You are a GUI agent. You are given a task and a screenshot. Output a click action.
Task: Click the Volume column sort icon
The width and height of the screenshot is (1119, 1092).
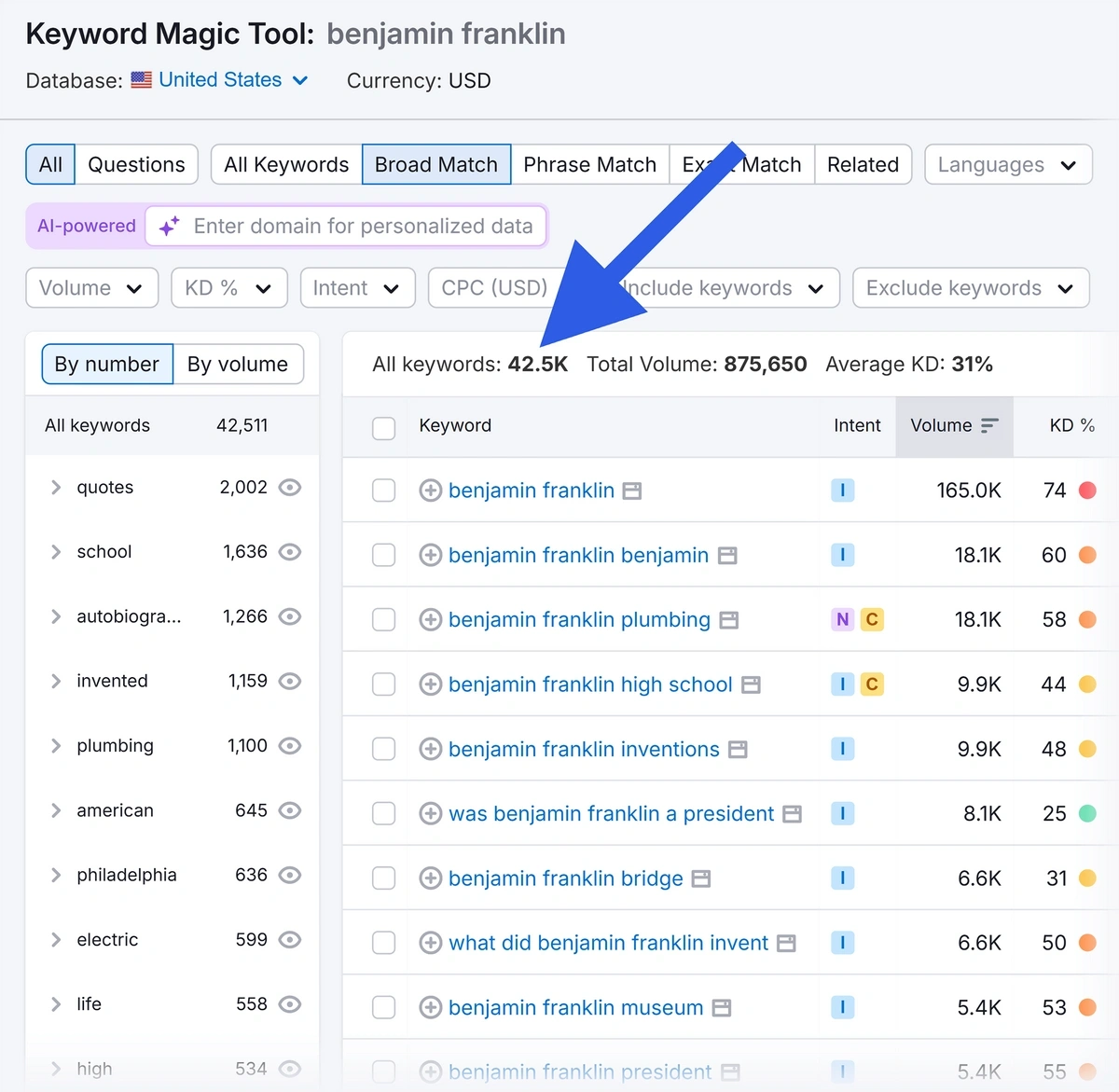(x=989, y=426)
